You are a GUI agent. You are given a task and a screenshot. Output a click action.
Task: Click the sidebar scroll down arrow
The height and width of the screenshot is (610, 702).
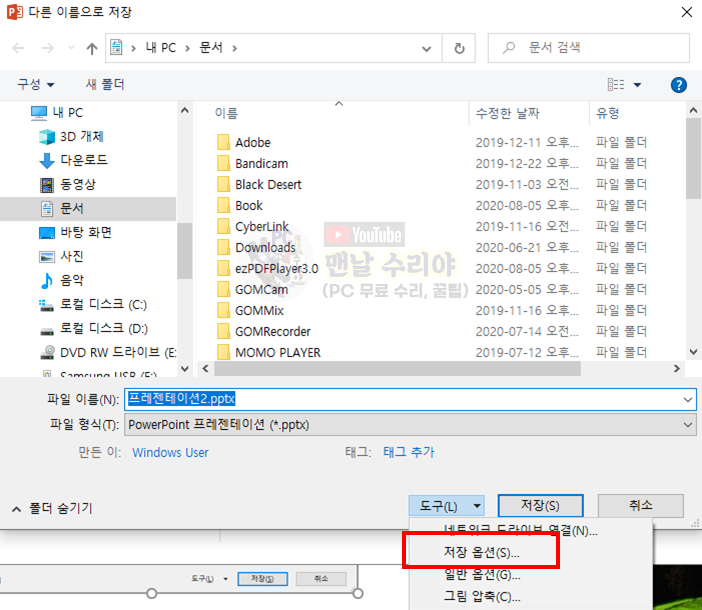click(185, 368)
